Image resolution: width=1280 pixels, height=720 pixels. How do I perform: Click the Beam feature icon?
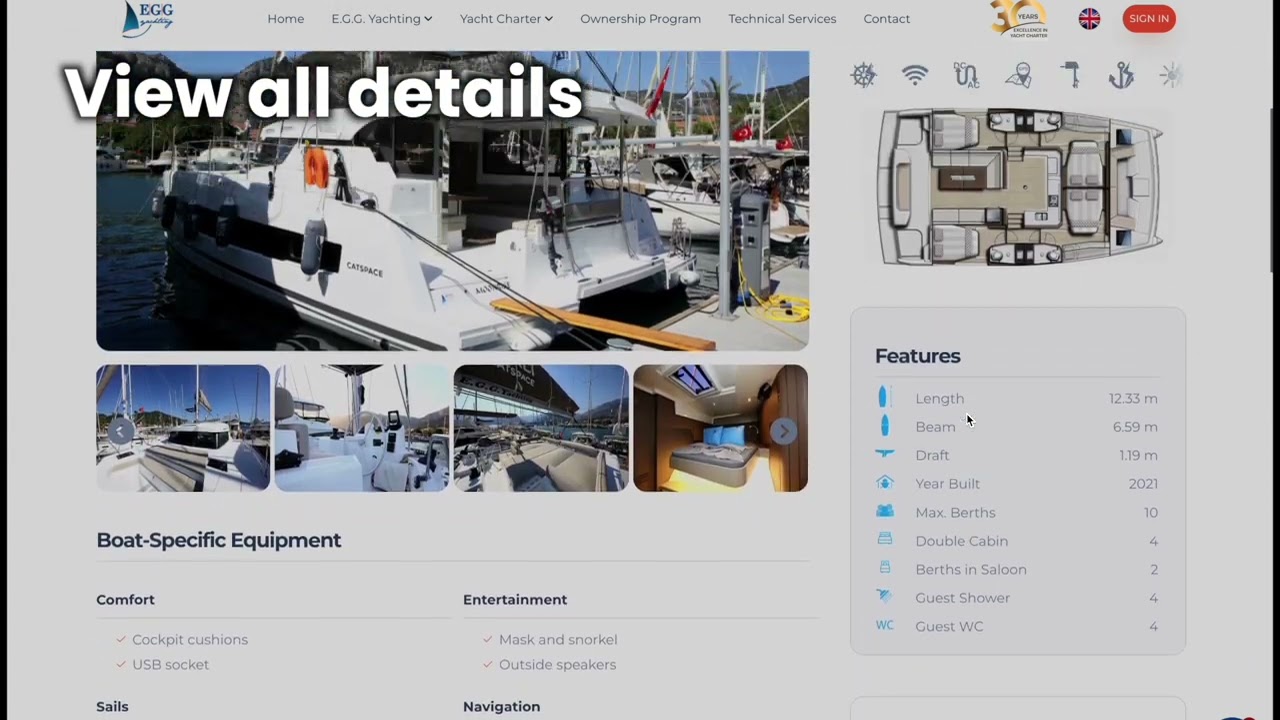pyautogui.click(x=884, y=426)
